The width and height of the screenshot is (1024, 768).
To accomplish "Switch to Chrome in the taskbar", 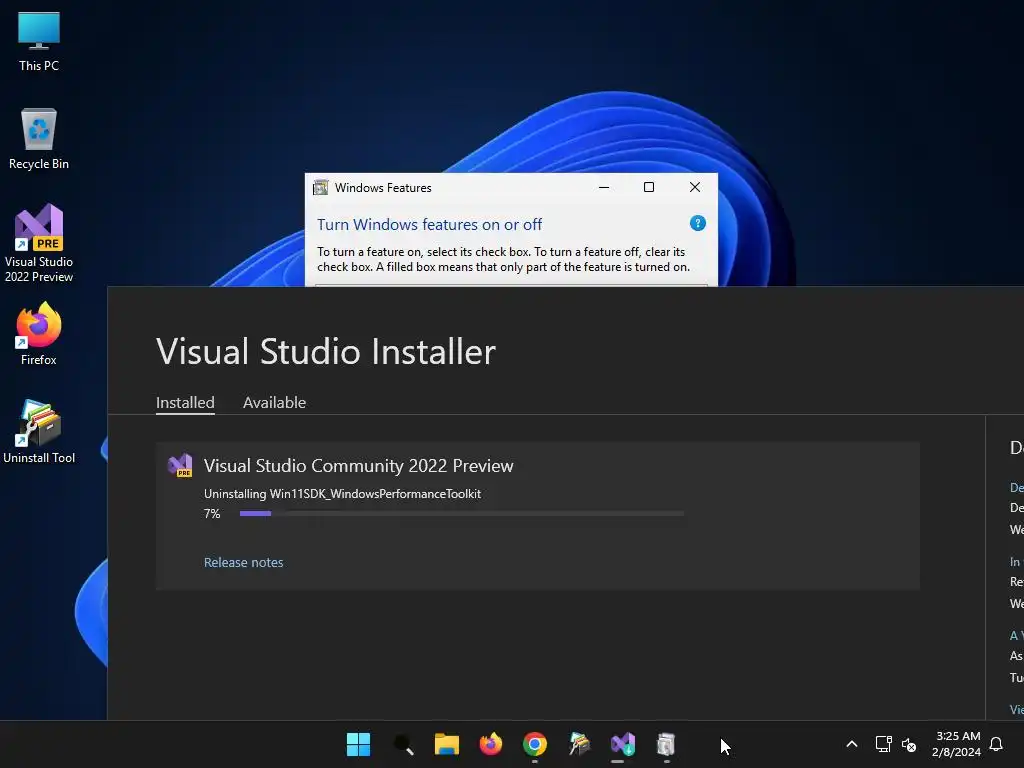I will tap(534, 744).
